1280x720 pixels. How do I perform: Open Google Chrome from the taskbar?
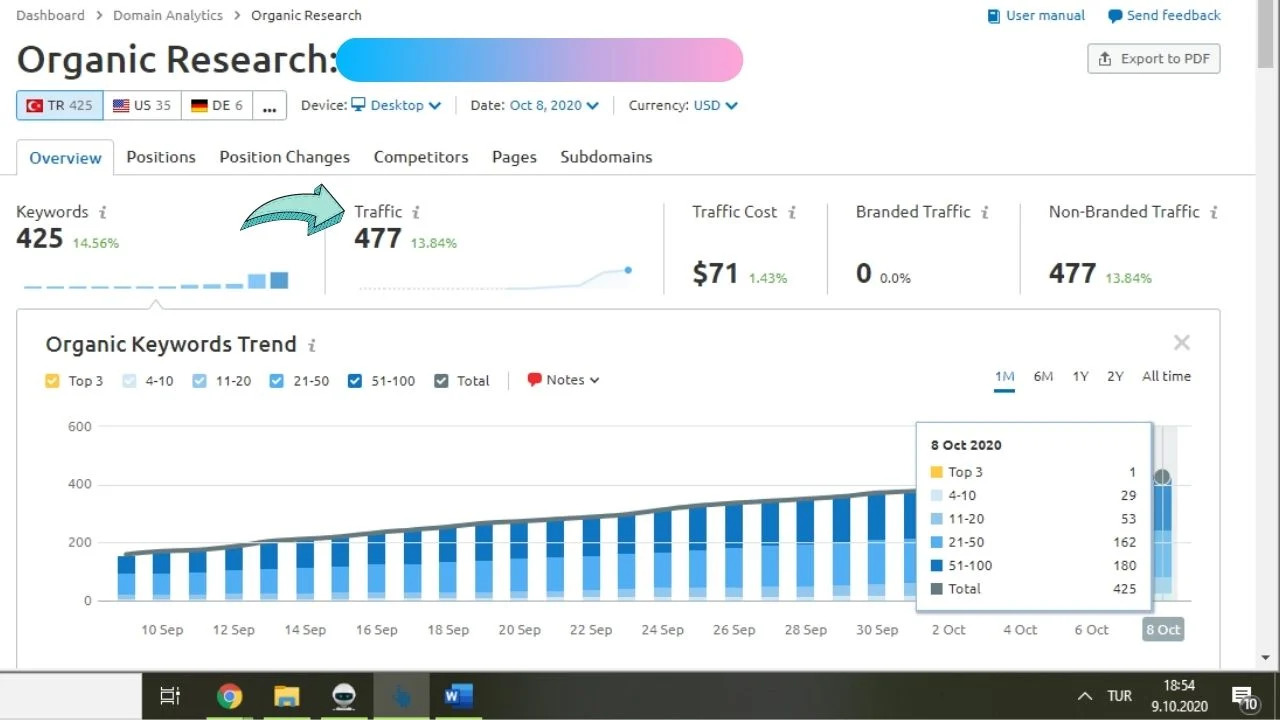coord(229,696)
